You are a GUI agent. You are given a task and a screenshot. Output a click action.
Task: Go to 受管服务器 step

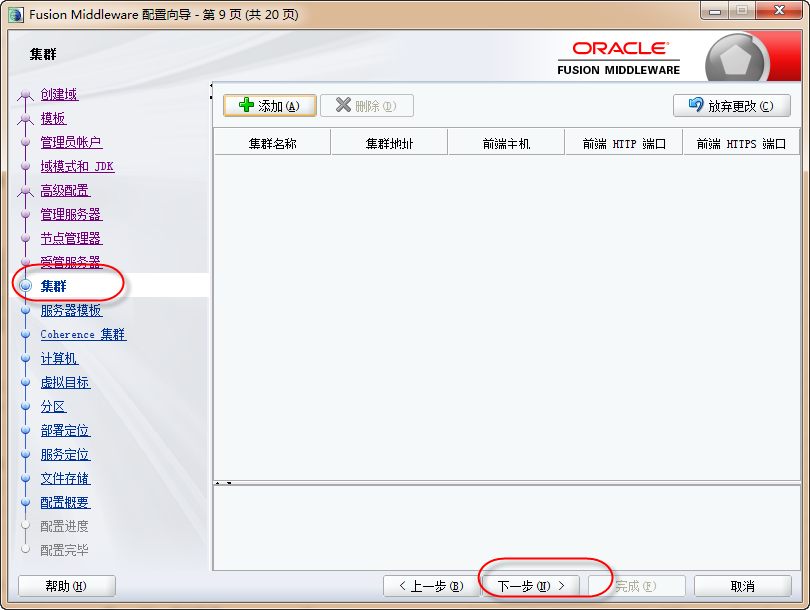[x=71, y=262]
